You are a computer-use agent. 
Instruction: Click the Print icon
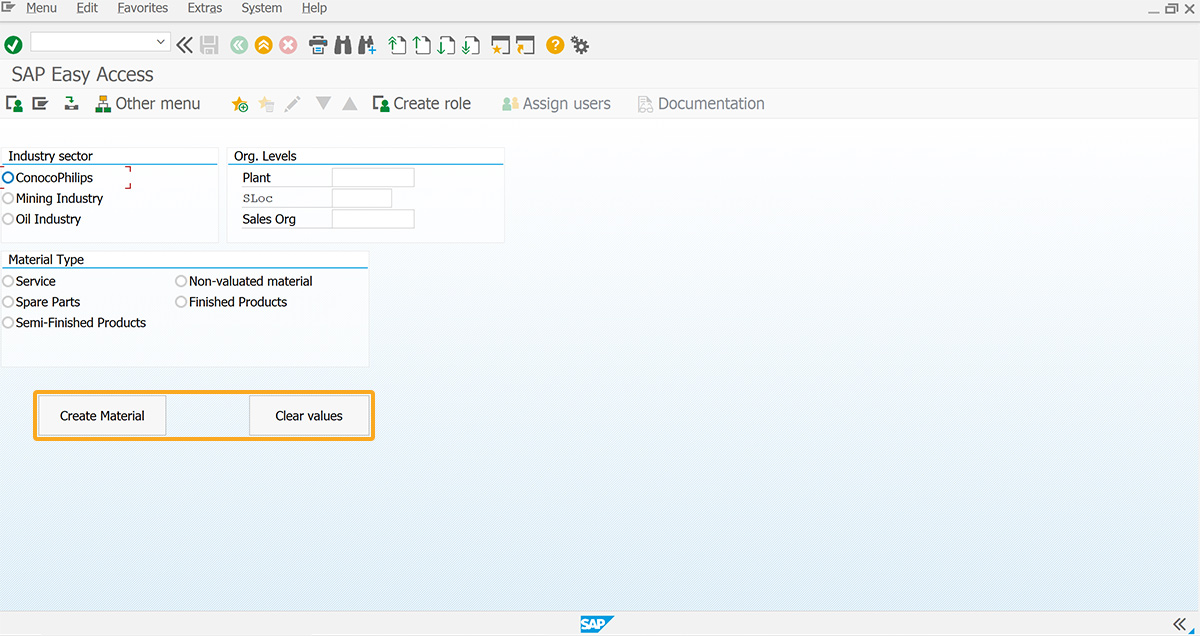coord(319,45)
